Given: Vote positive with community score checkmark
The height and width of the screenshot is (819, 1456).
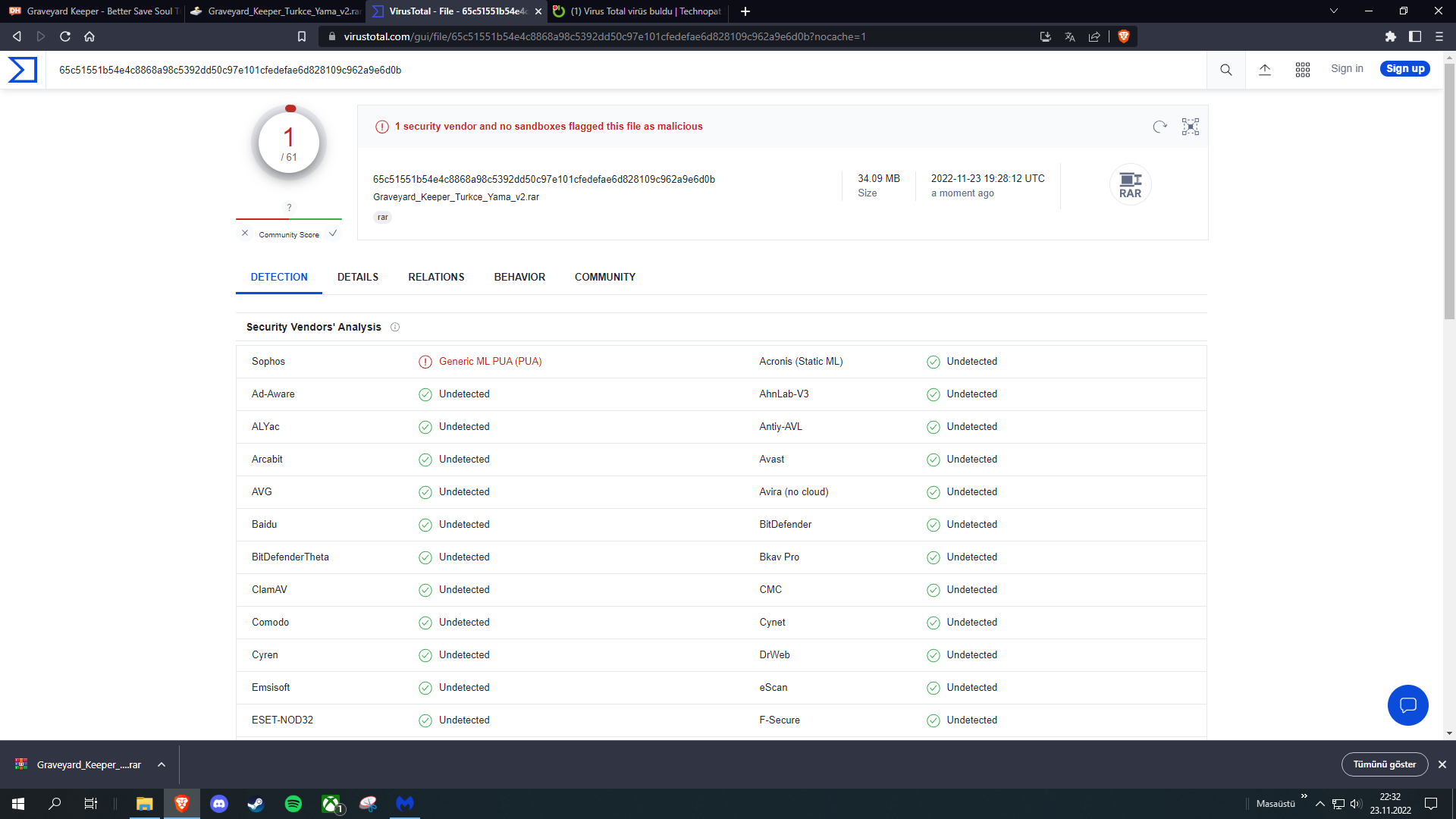Looking at the screenshot, I should point(333,234).
